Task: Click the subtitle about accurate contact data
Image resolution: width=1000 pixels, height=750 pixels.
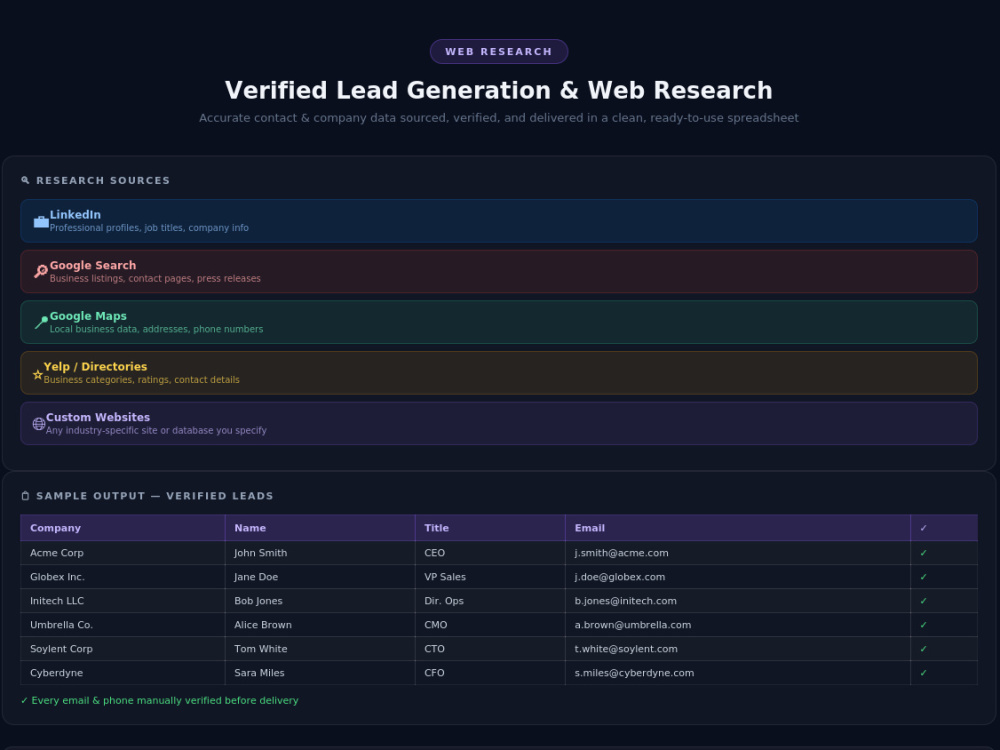Action: tap(499, 118)
